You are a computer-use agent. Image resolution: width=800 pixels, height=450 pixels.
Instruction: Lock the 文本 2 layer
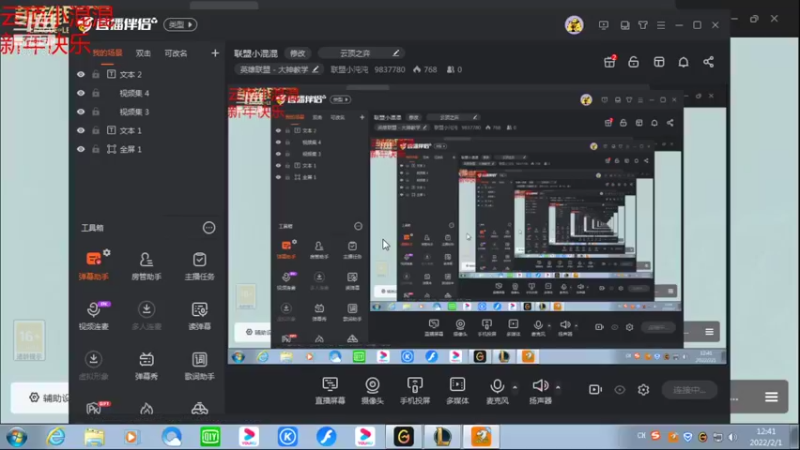click(95, 74)
